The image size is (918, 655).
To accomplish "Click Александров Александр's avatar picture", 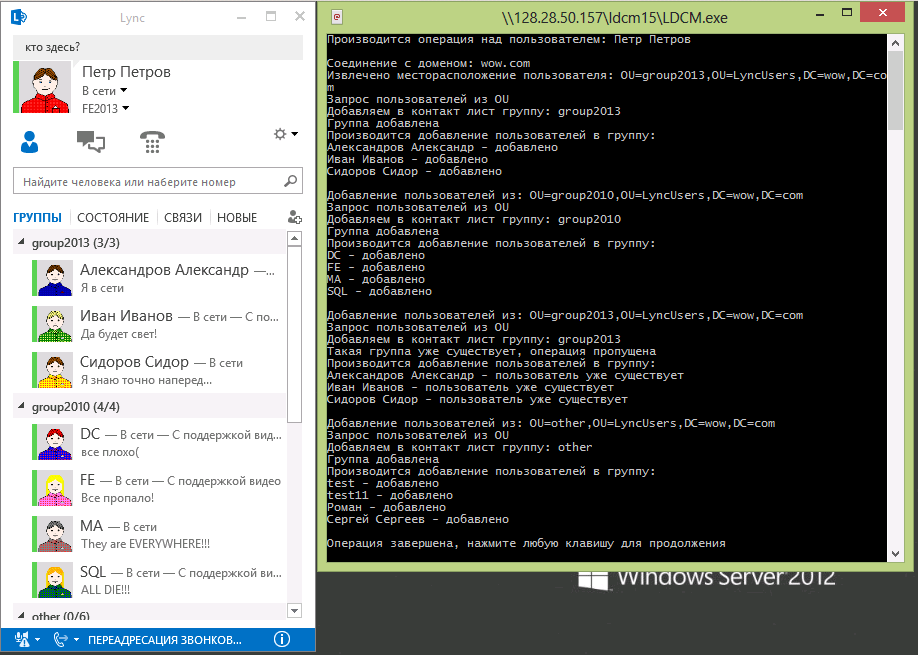I will tap(55, 278).
